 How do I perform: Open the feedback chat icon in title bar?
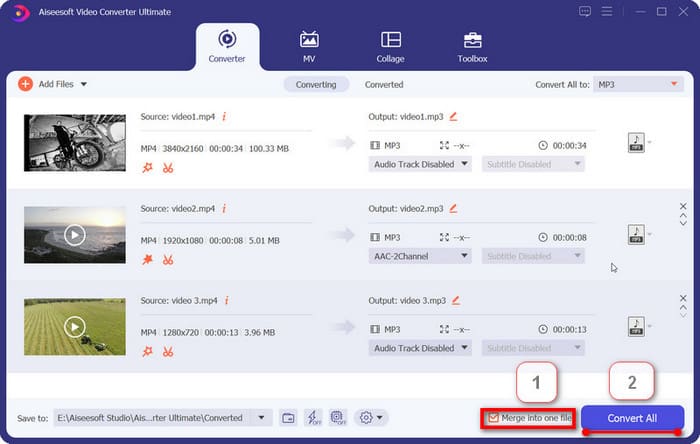(585, 12)
